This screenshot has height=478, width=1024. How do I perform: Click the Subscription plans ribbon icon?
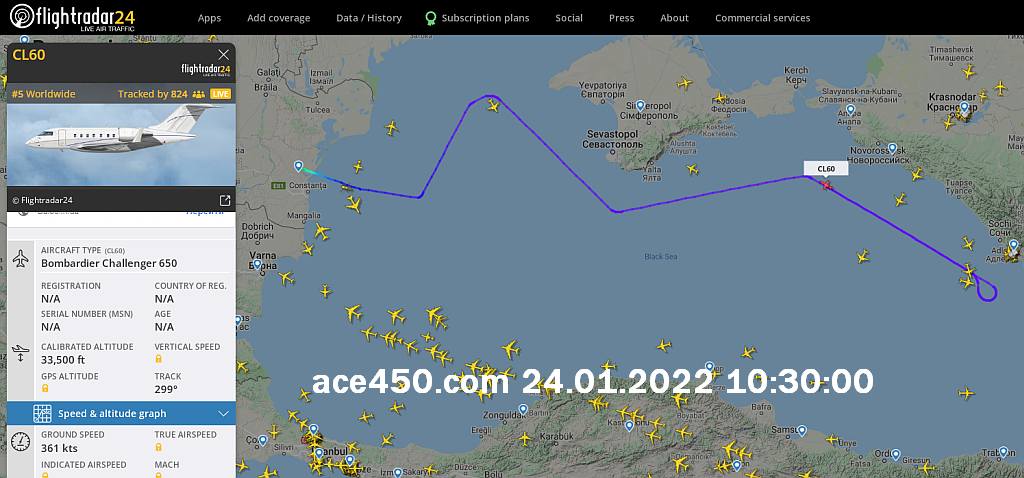430,18
